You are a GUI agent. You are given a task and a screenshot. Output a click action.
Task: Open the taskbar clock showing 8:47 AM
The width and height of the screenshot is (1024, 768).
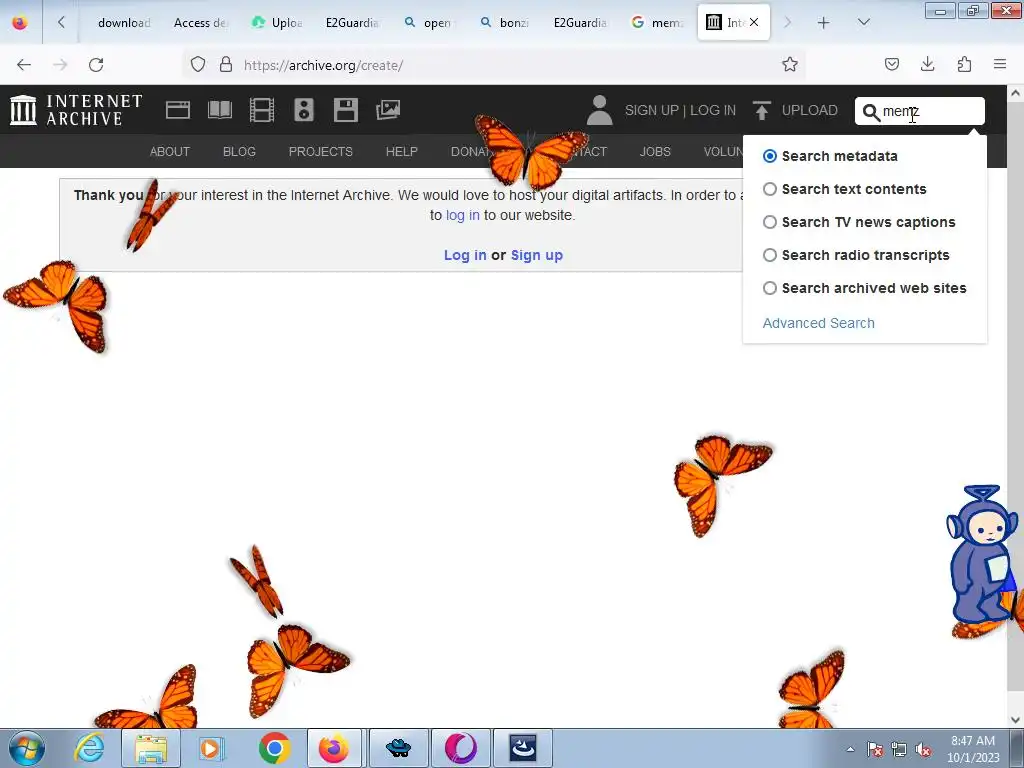coord(972,749)
